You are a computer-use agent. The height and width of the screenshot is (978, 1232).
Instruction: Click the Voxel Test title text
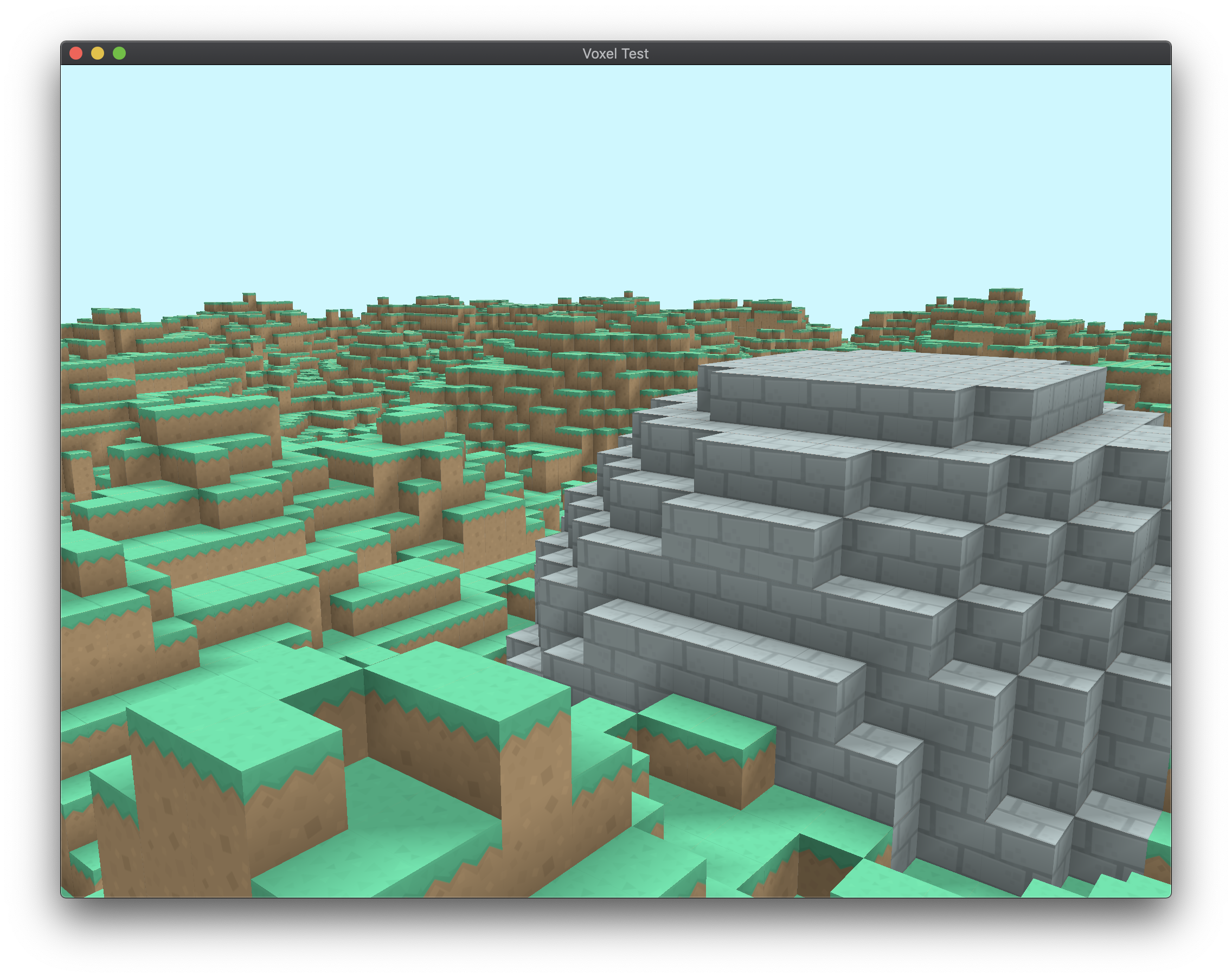pos(615,53)
